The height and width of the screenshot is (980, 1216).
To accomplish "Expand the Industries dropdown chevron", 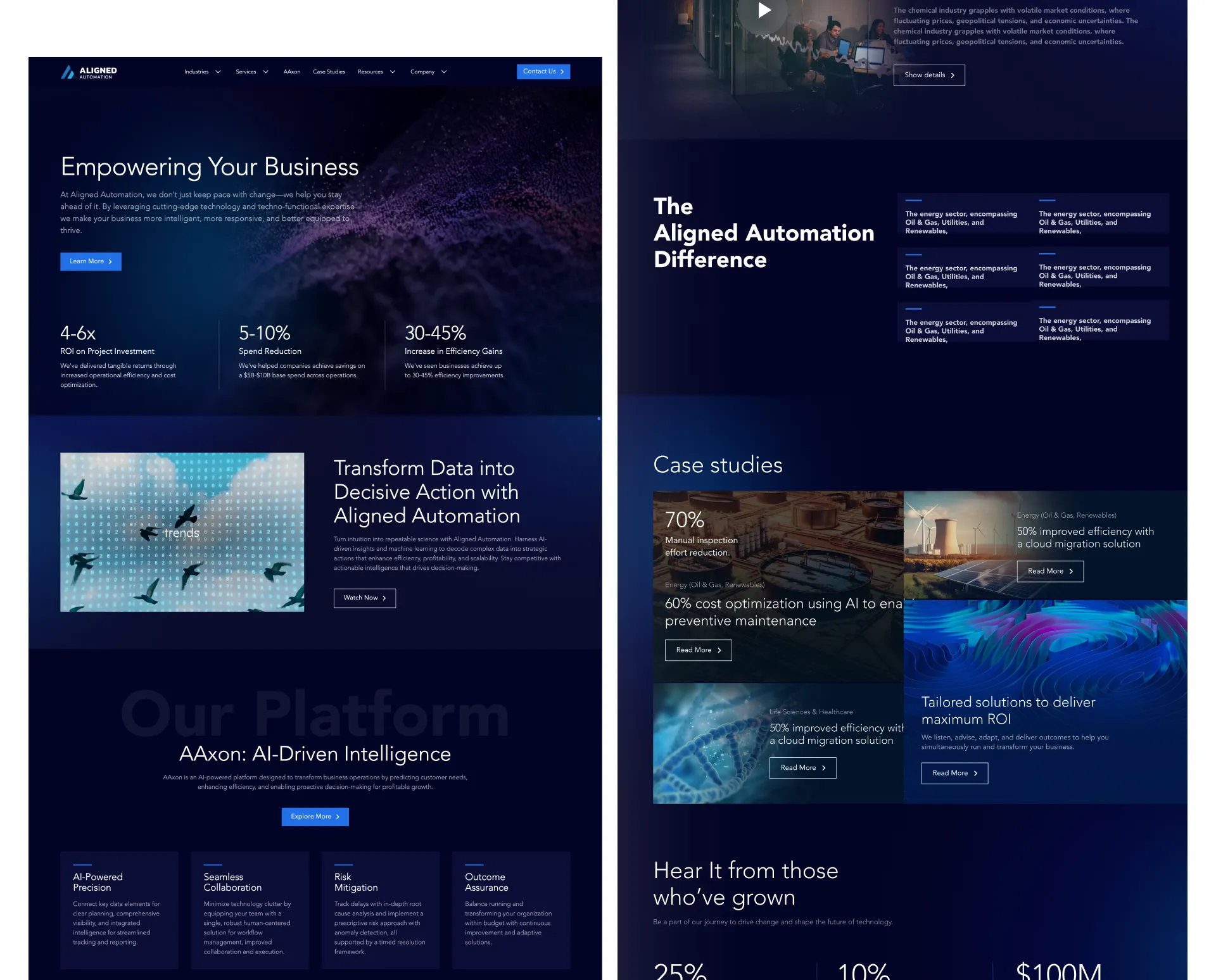I will pyautogui.click(x=218, y=72).
